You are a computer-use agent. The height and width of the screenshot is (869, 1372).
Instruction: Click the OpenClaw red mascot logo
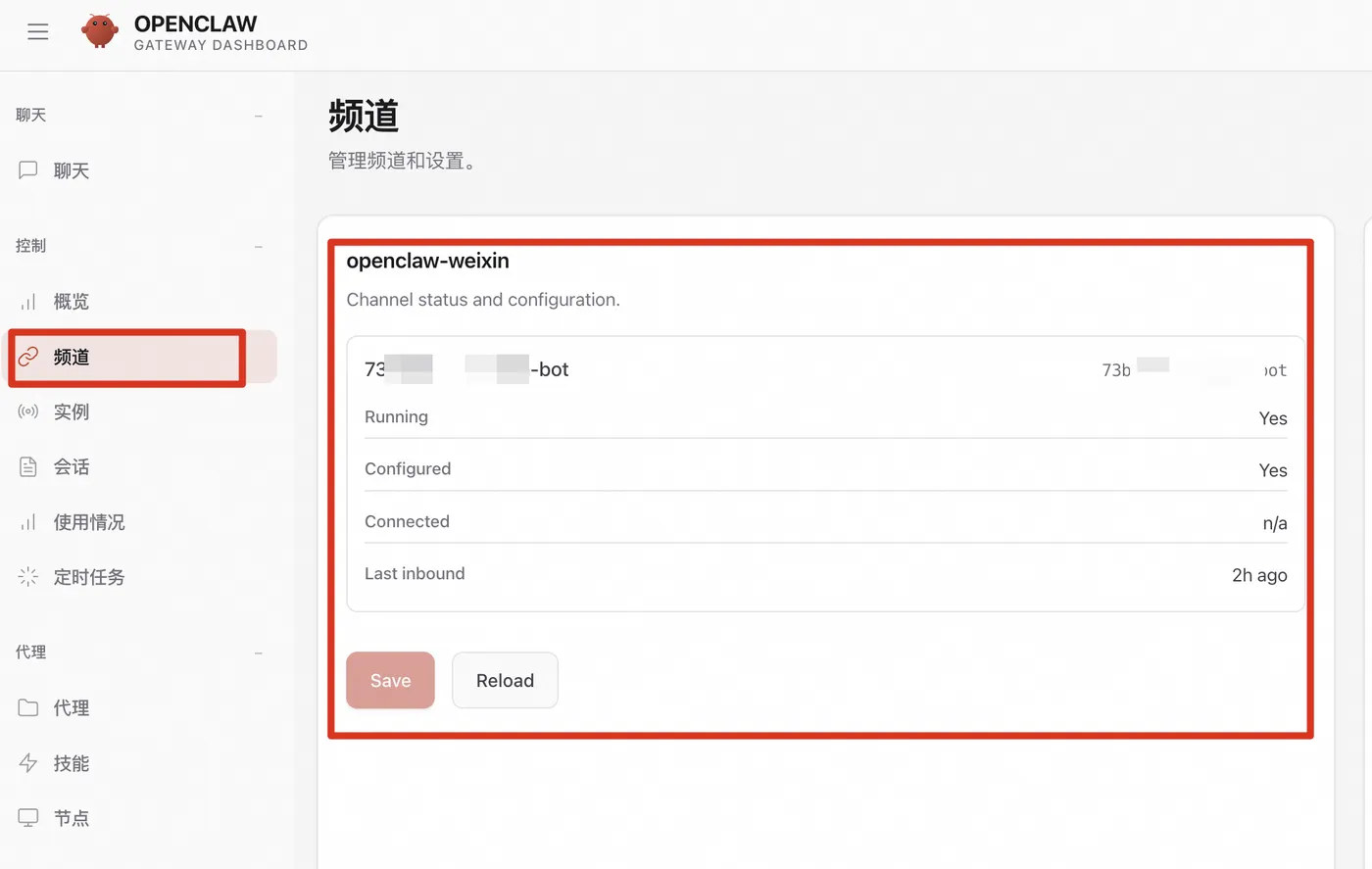coord(100,31)
